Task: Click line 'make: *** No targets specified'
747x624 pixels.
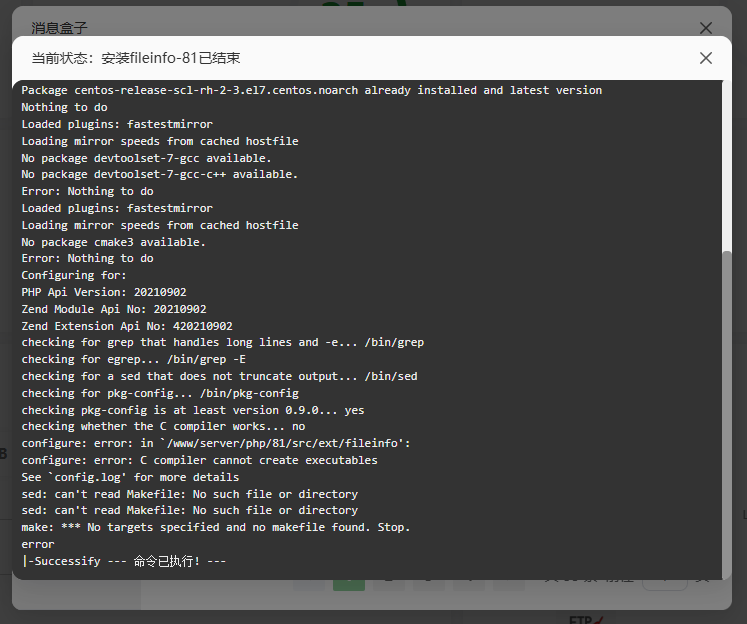Action: pos(215,527)
